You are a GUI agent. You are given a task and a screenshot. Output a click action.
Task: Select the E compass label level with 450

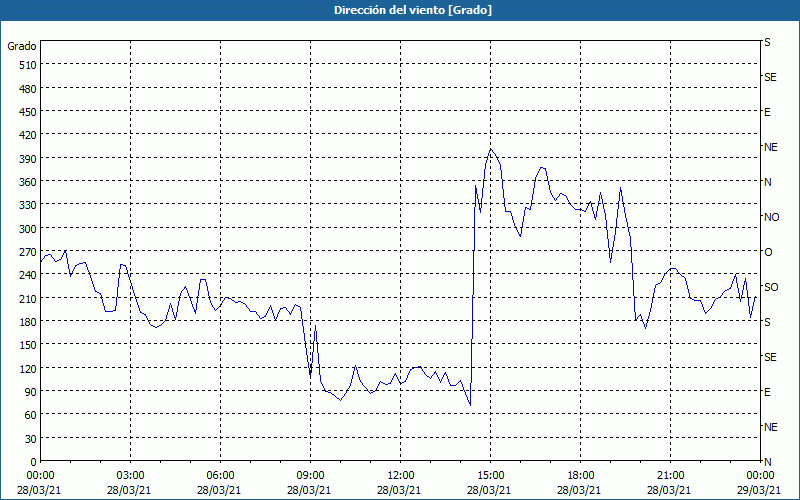767,112
